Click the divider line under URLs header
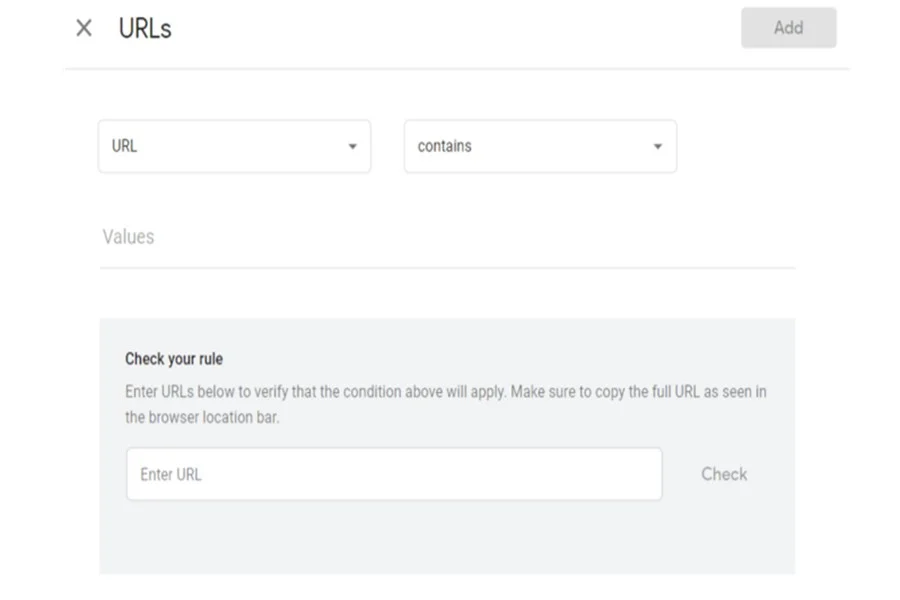 (x=457, y=69)
